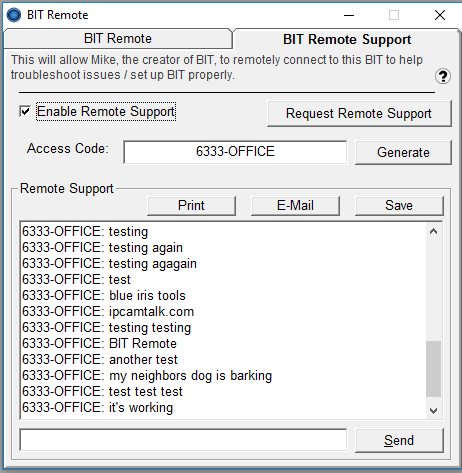Generate a new access code
This screenshot has height=473, width=462.
[403, 152]
